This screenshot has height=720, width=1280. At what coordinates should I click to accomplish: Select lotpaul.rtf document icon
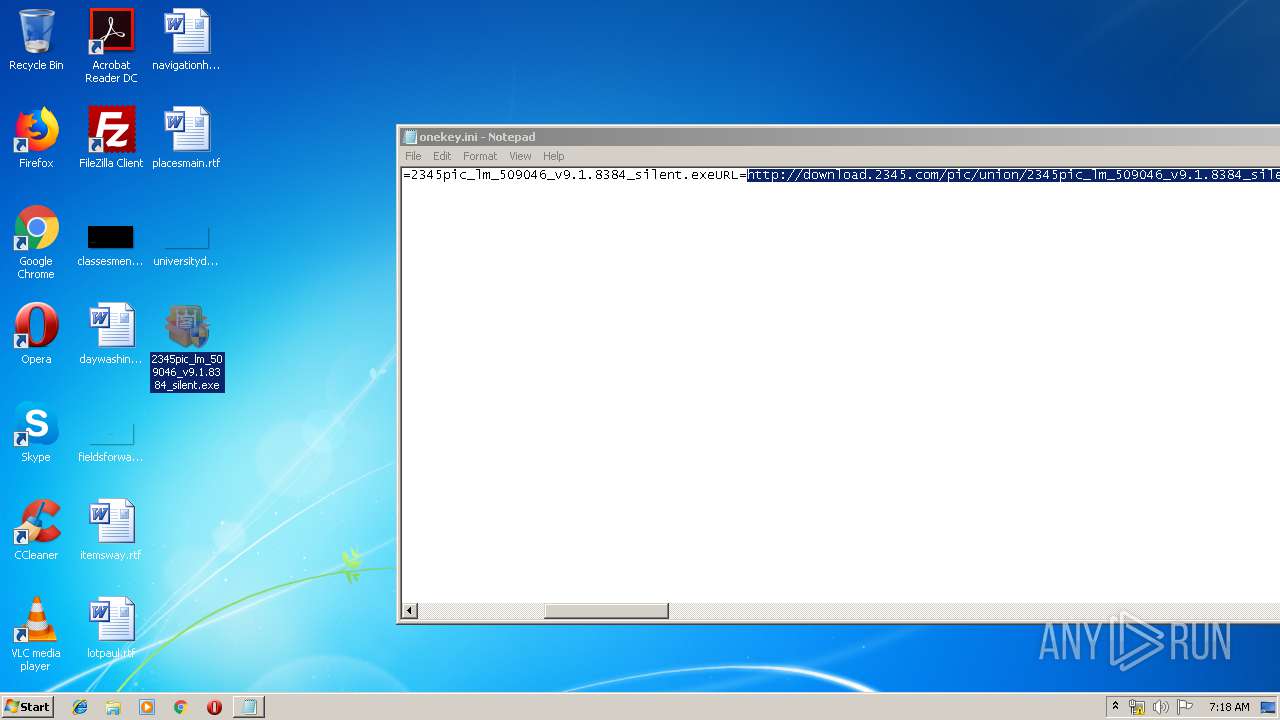[x=111, y=628]
